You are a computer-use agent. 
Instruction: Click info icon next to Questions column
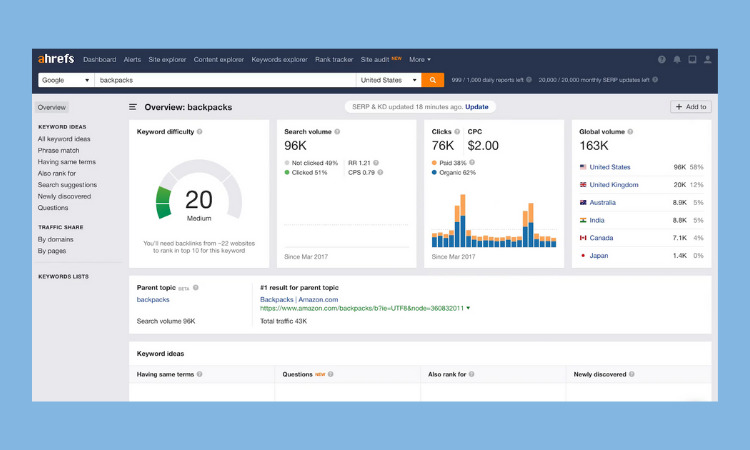[x=331, y=374]
